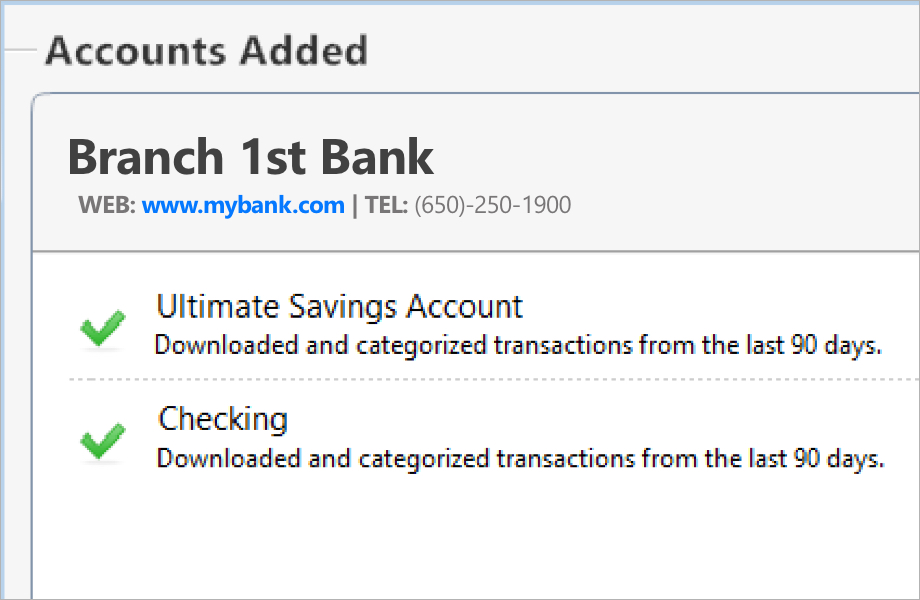
Task: Select the Checking account name
Action: tap(223, 419)
